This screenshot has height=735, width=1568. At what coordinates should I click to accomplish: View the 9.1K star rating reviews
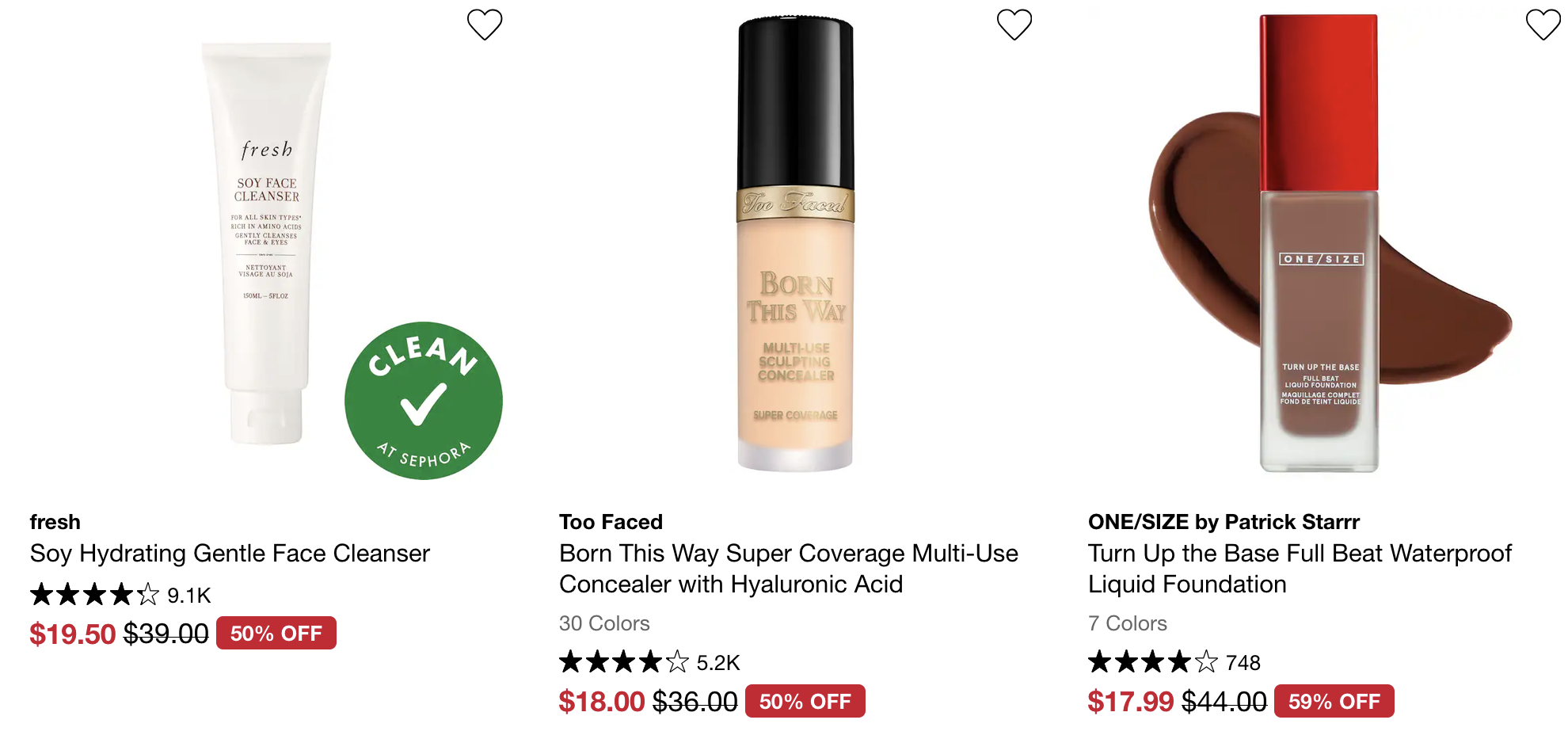(x=120, y=594)
